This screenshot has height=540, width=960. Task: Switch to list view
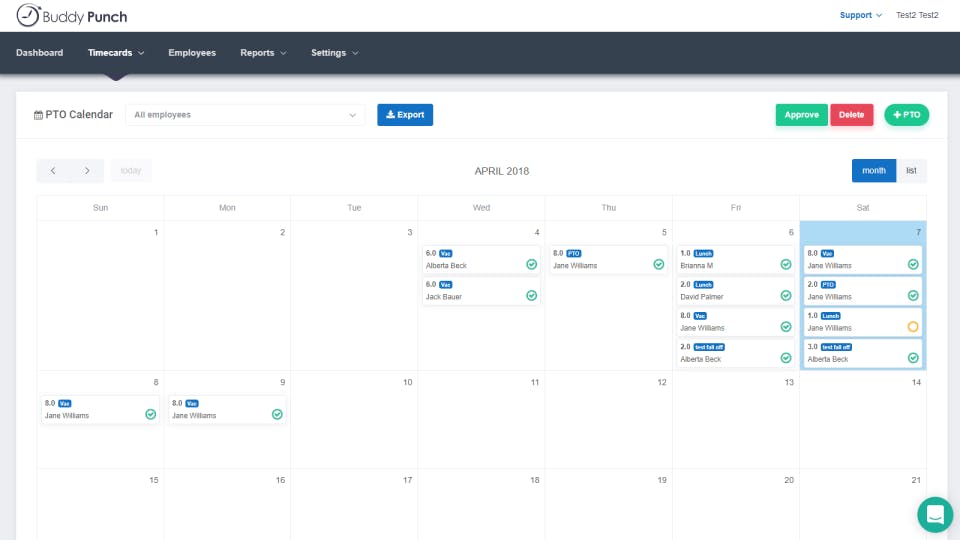[911, 171]
